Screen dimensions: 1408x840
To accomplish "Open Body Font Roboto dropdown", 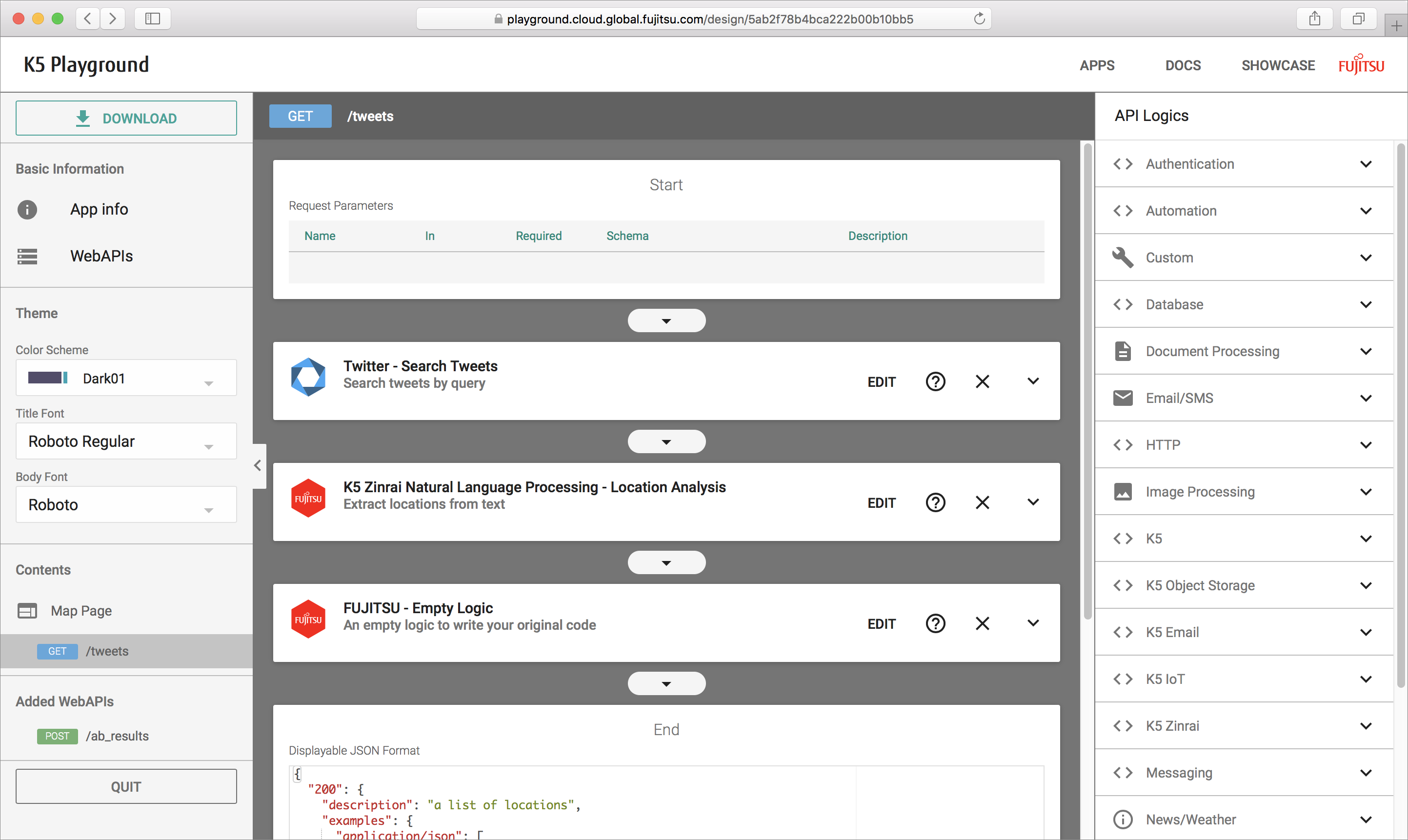I will pyautogui.click(x=126, y=505).
